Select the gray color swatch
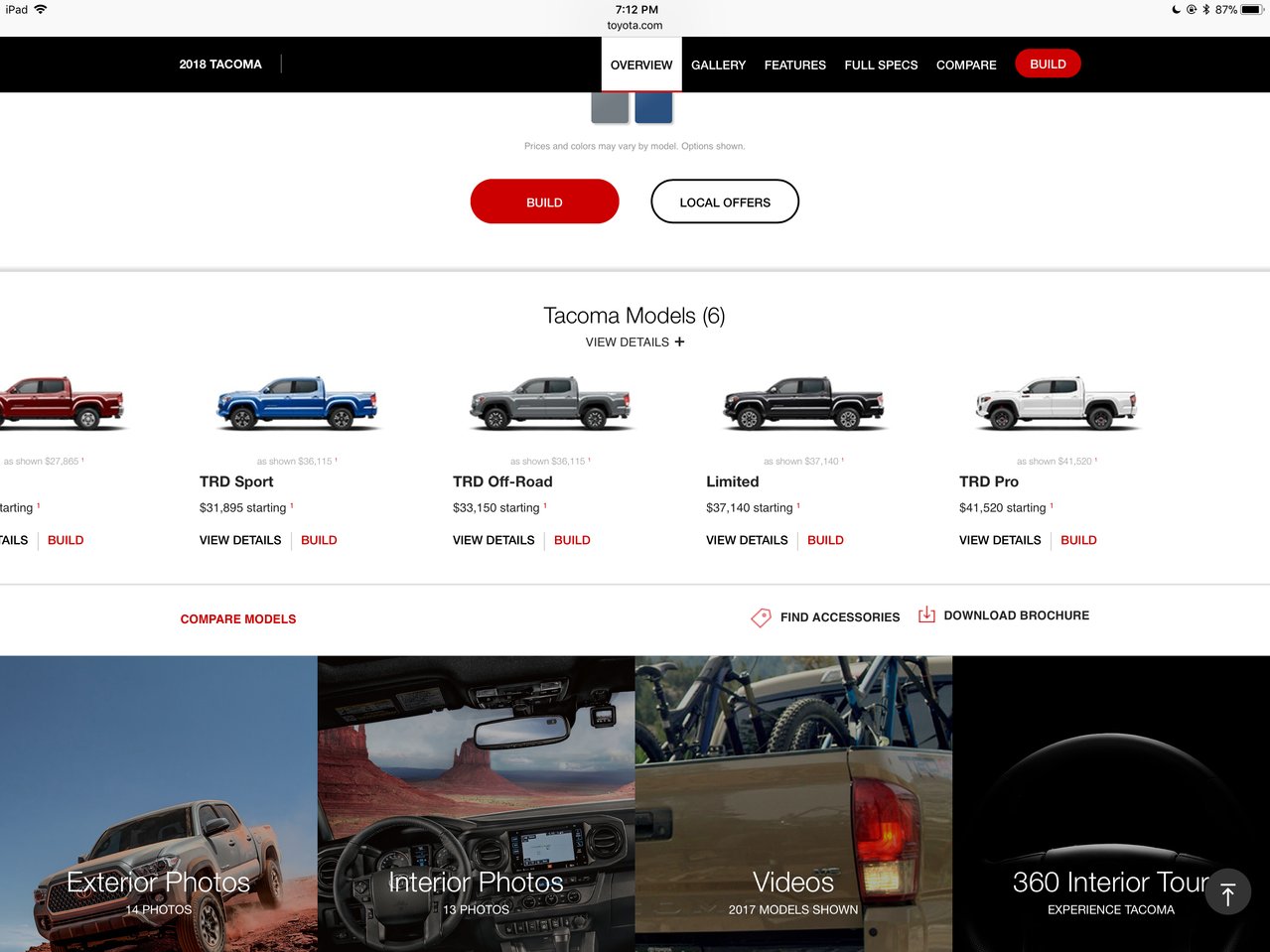This screenshot has height=952, width=1270. tap(610, 107)
